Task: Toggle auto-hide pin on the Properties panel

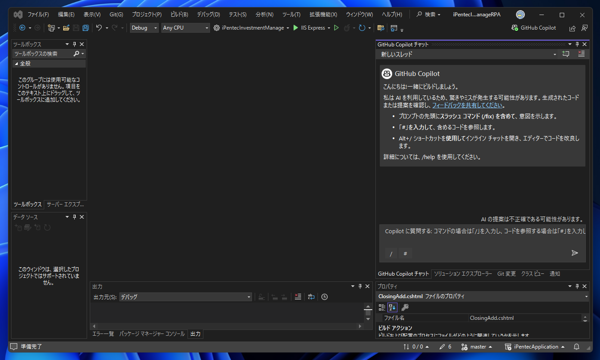Action: pyautogui.click(x=577, y=286)
